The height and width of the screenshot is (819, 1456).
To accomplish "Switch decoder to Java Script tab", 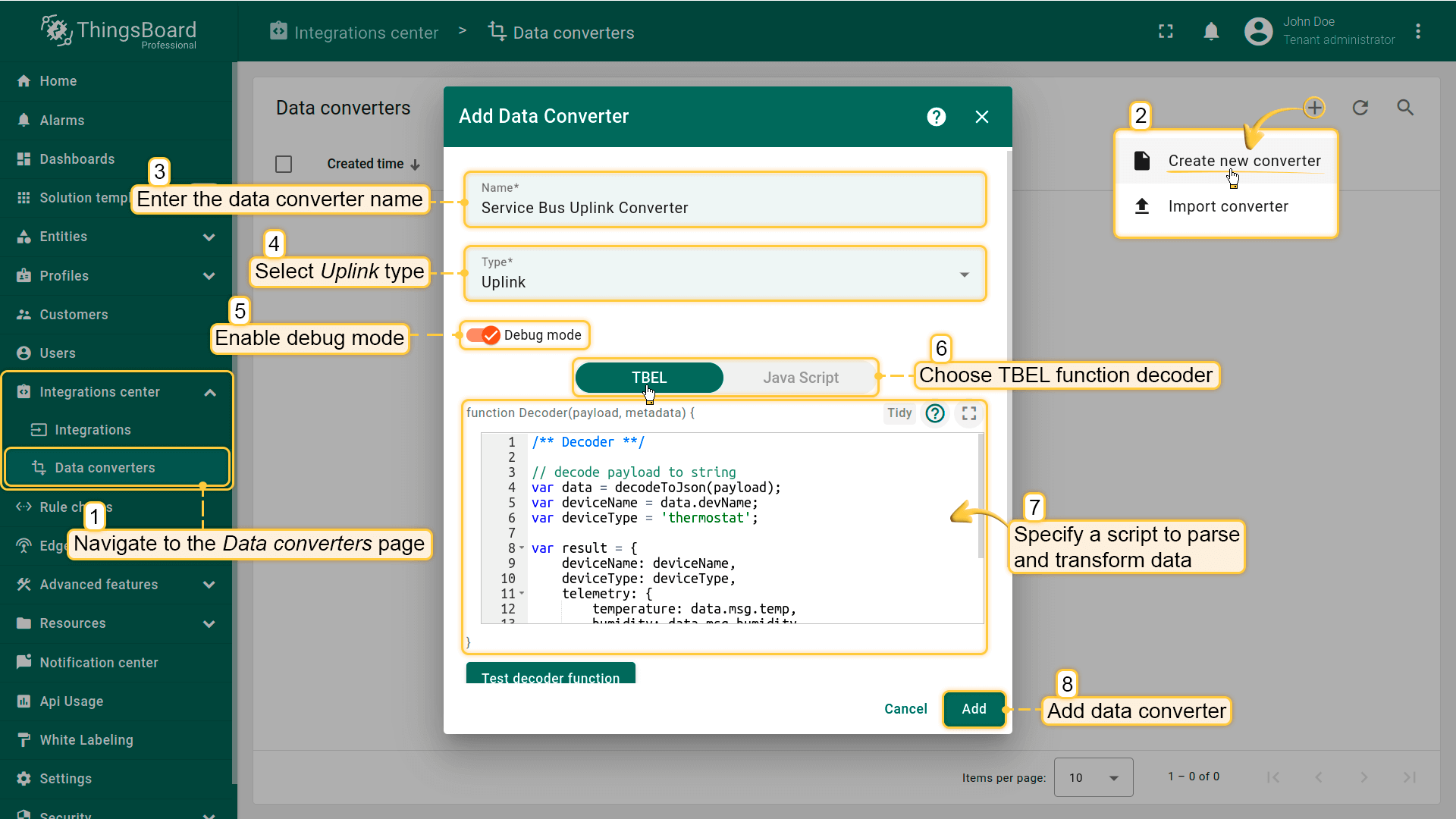I will (800, 378).
